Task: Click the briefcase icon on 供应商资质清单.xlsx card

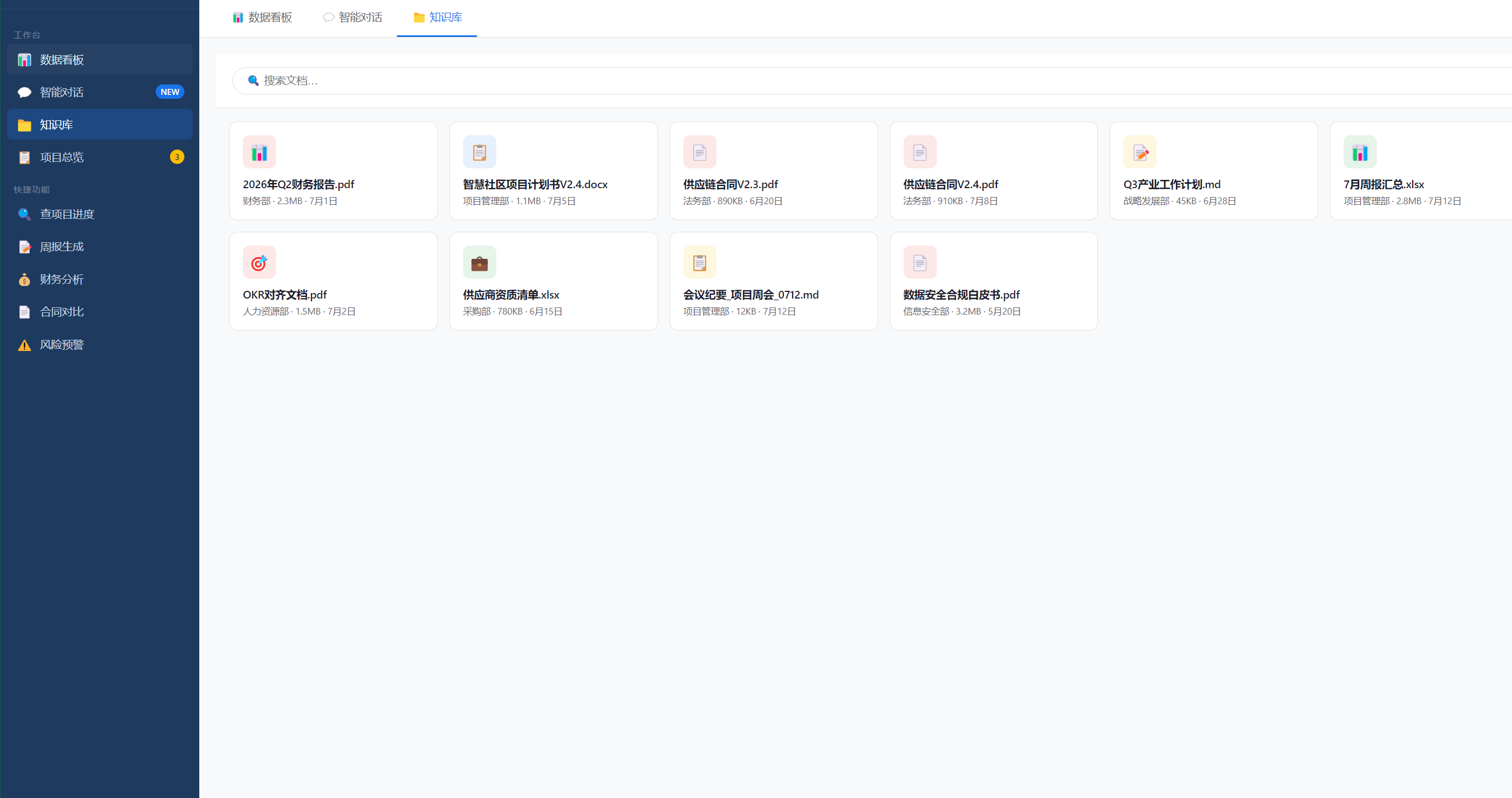Action: (x=480, y=262)
